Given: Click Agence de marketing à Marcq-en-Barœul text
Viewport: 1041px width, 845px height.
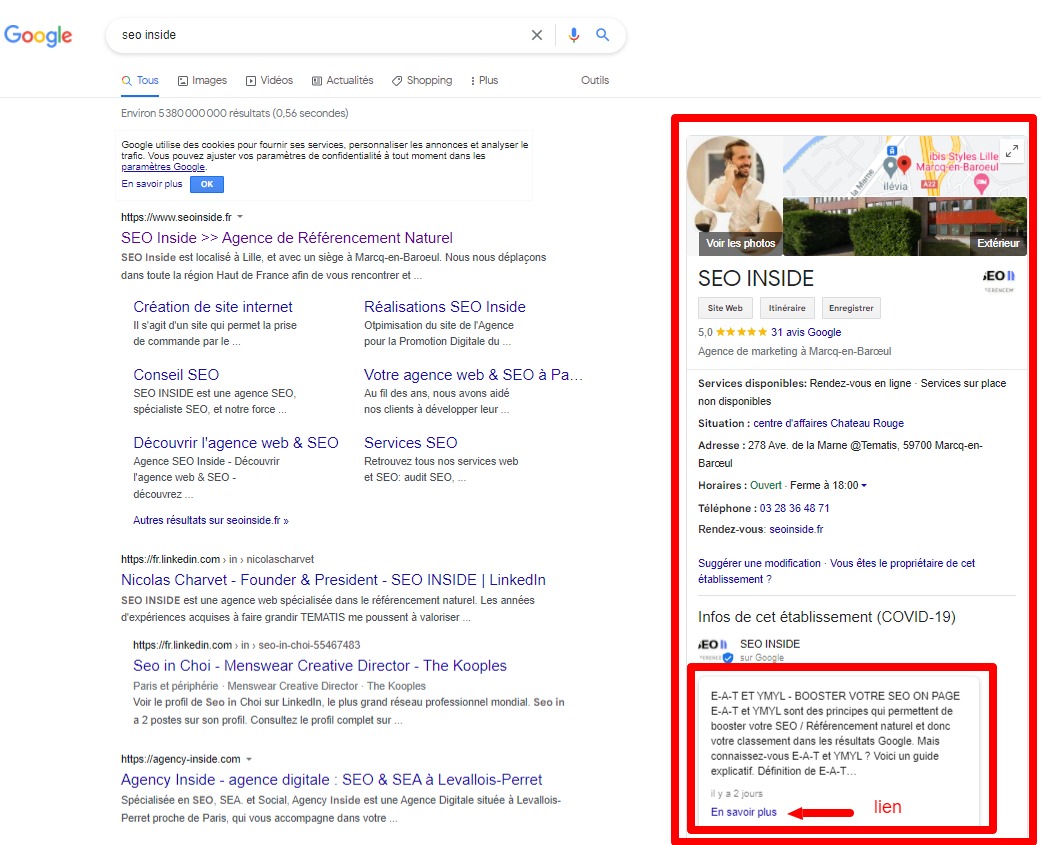Looking at the screenshot, I should tap(794, 352).
